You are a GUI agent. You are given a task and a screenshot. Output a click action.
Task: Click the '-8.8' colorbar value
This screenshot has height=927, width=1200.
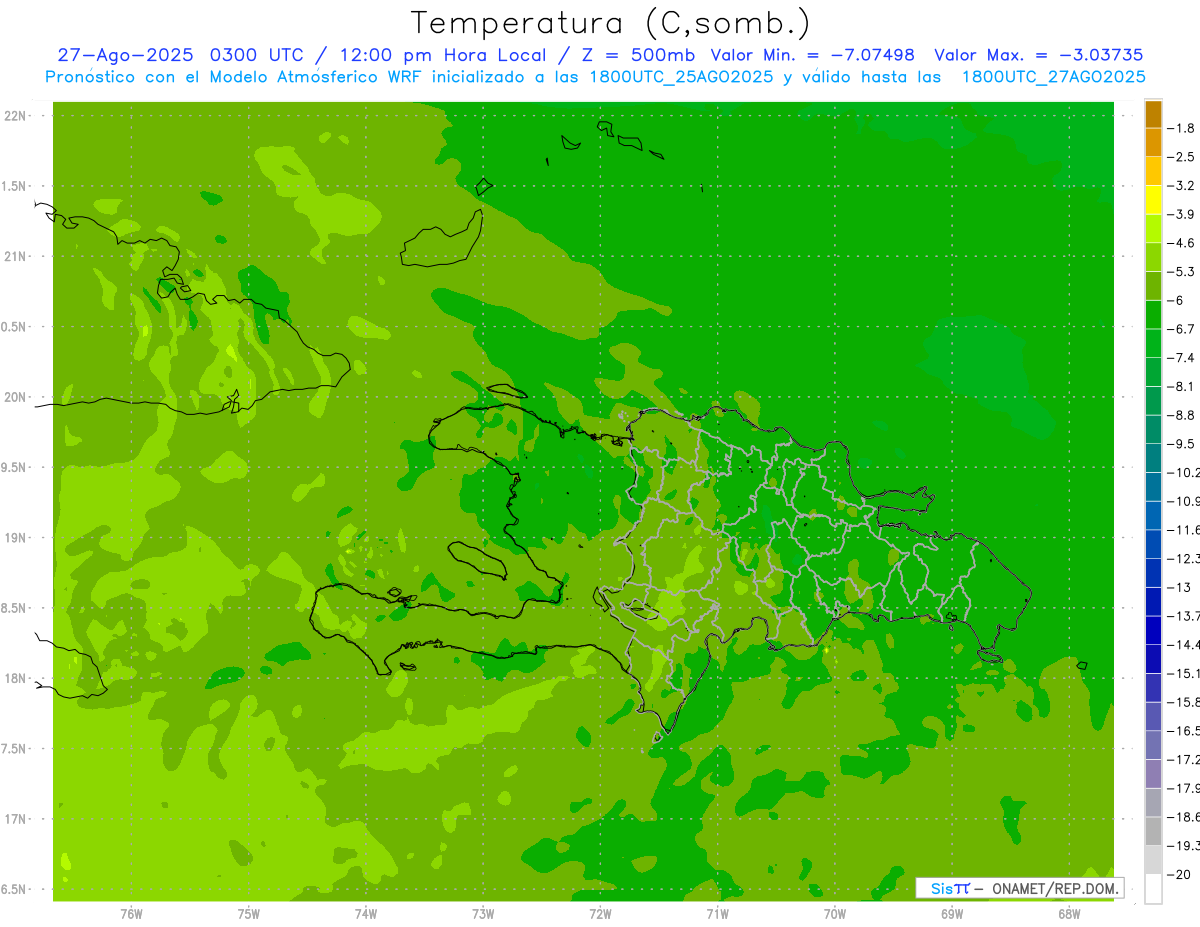tap(1182, 415)
